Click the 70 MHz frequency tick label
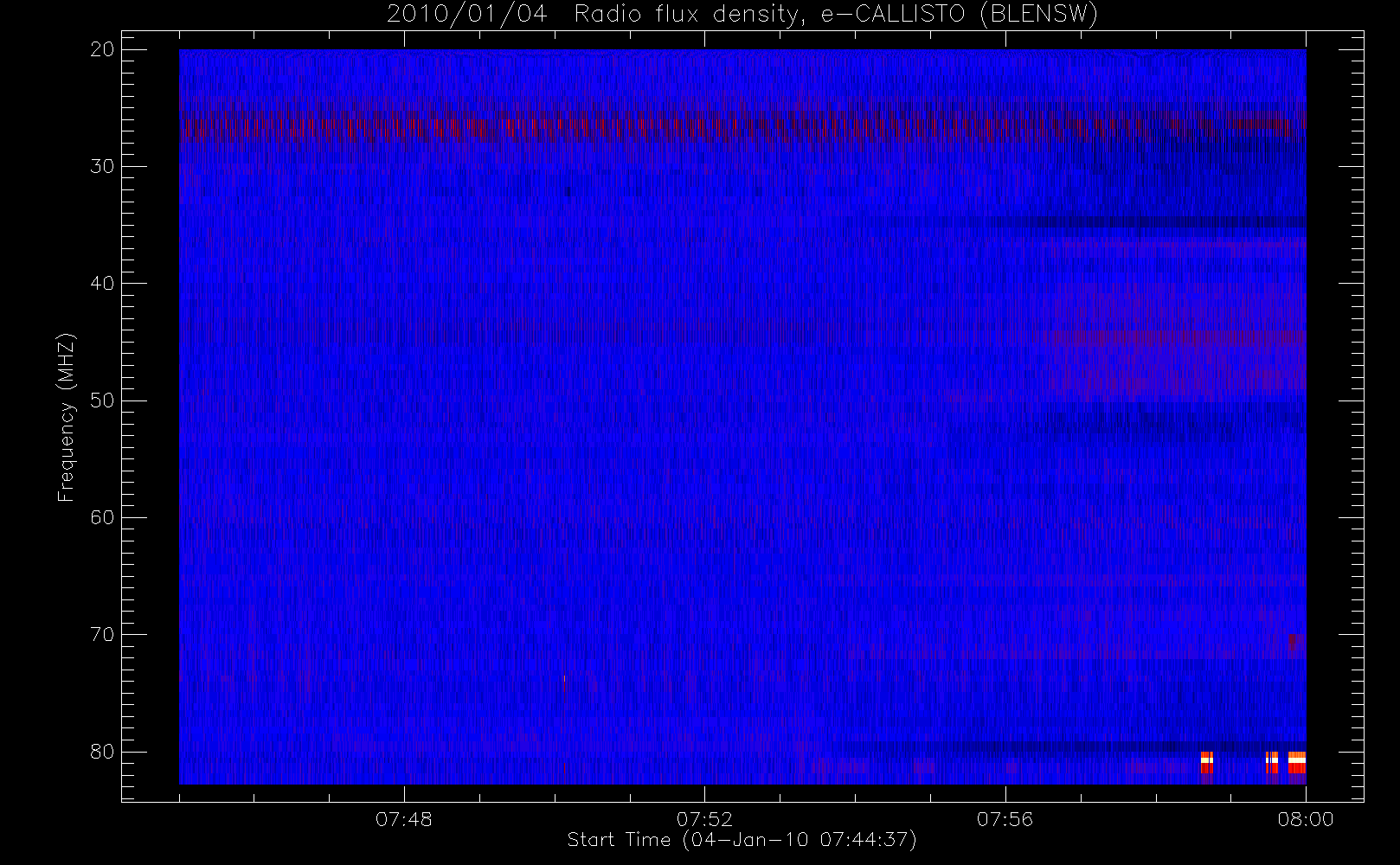 coord(102,634)
